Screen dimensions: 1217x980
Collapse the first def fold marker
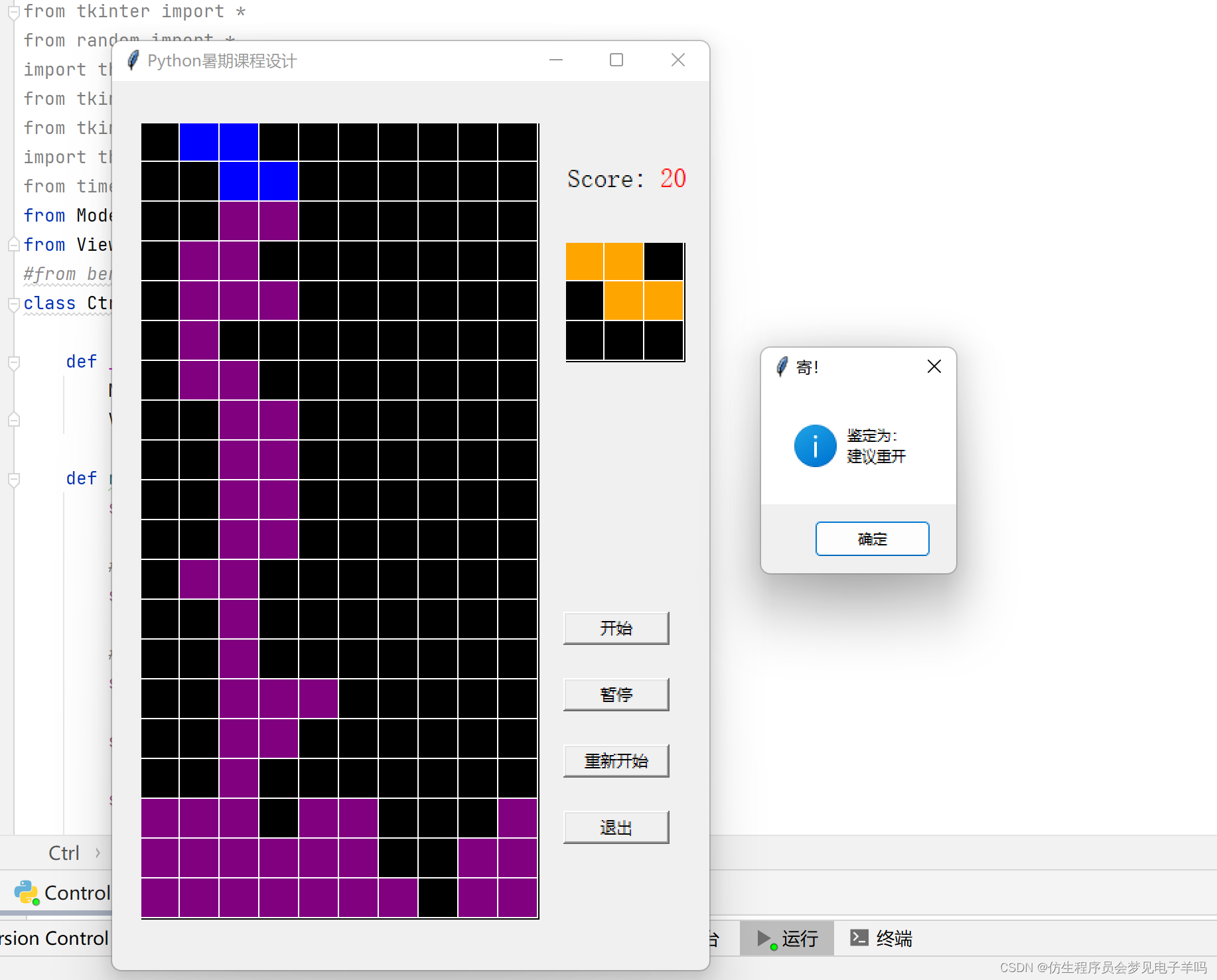(14, 363)
